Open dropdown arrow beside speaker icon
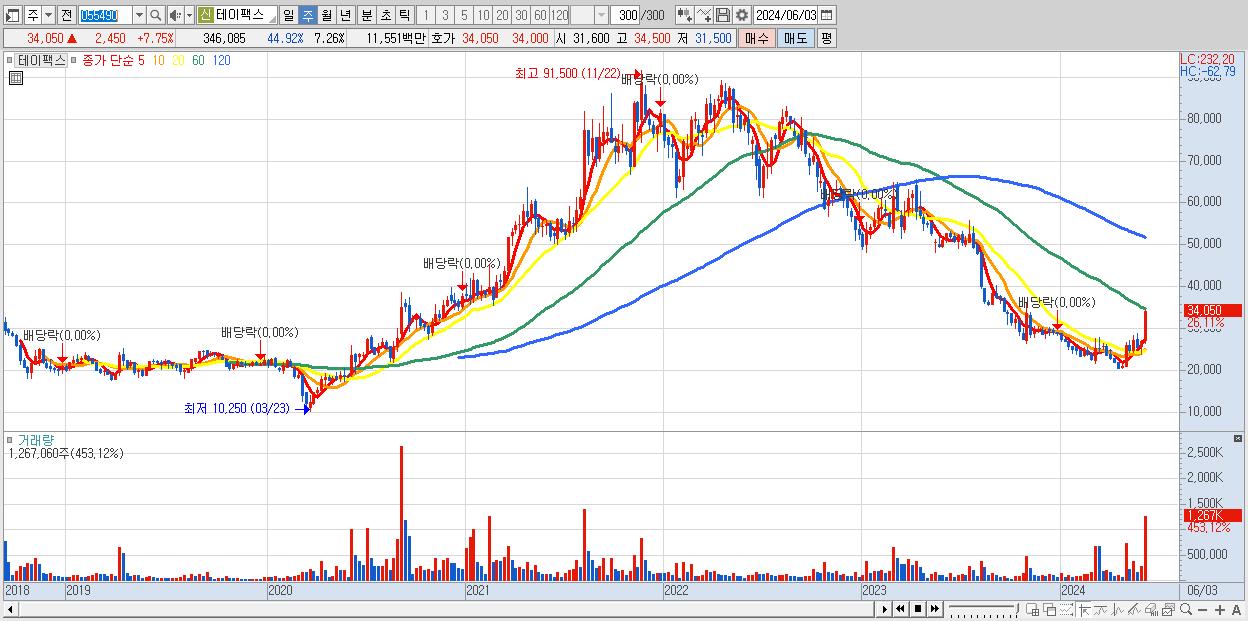 (189, 15)
